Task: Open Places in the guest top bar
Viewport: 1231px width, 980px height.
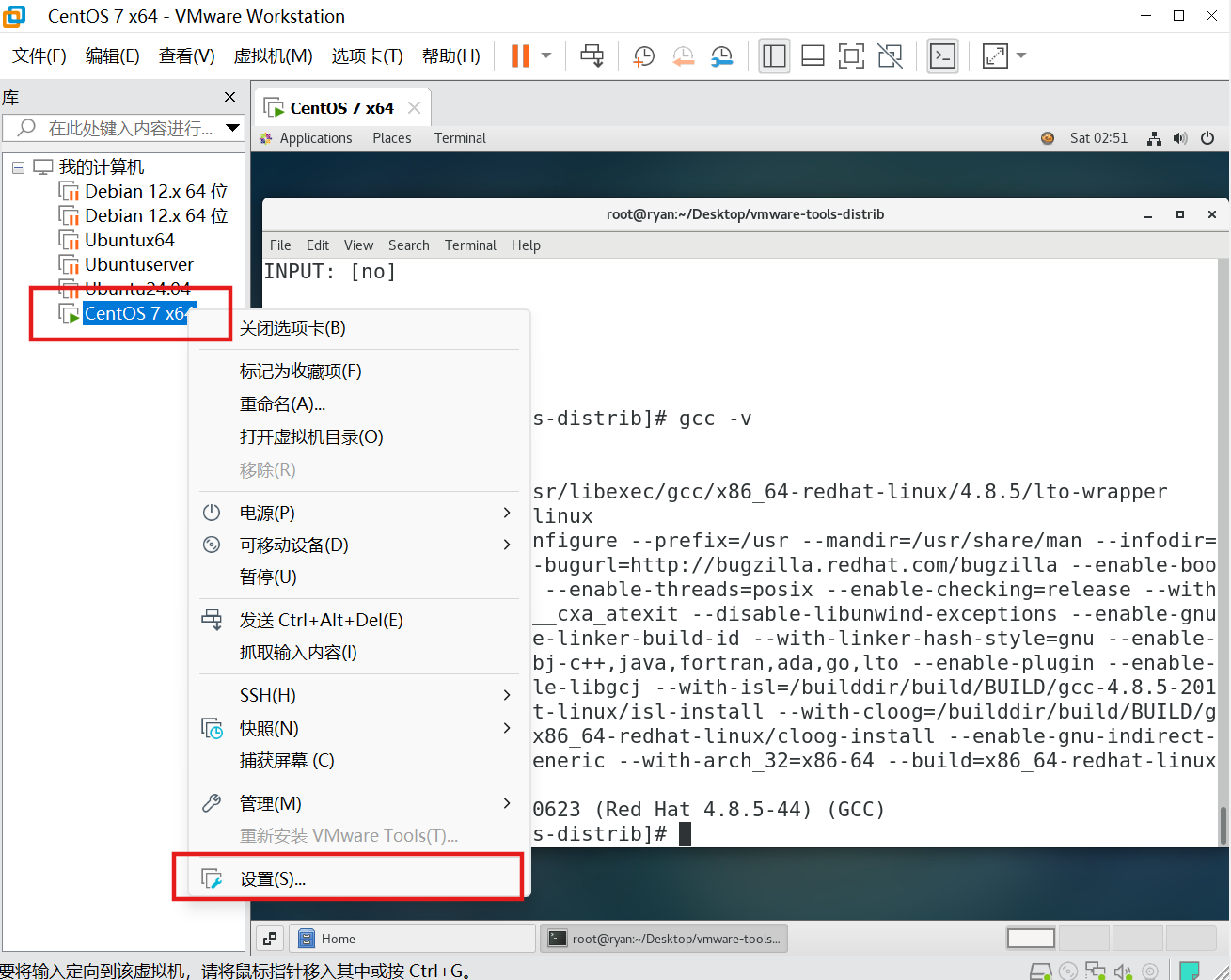Action: [x=392, y=138]
